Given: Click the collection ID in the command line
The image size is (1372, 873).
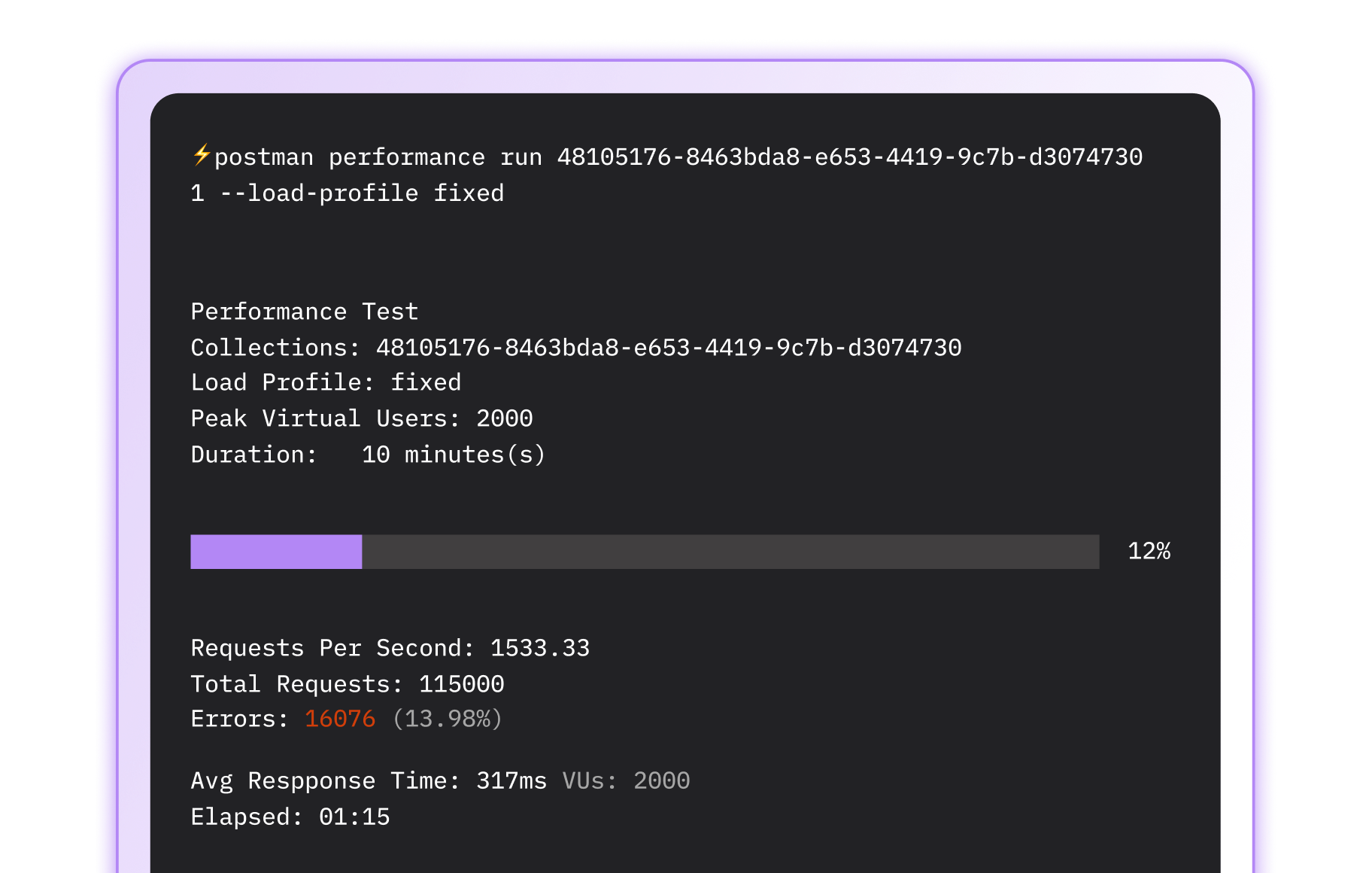Looking at the screenshot, I should tap(849, 157).
